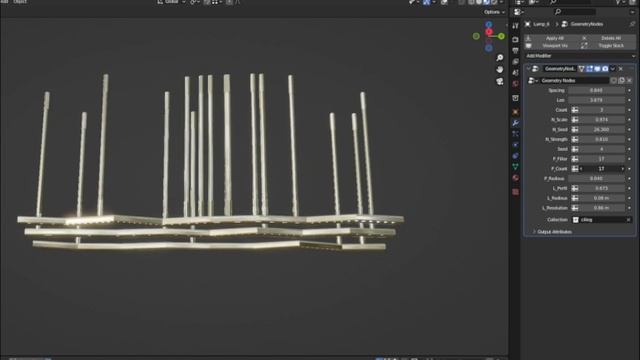This screenshot has width=640, height=360.
Task: Click the P_Radius value slider
Action: pyautogui.click(x=596, y=178)
